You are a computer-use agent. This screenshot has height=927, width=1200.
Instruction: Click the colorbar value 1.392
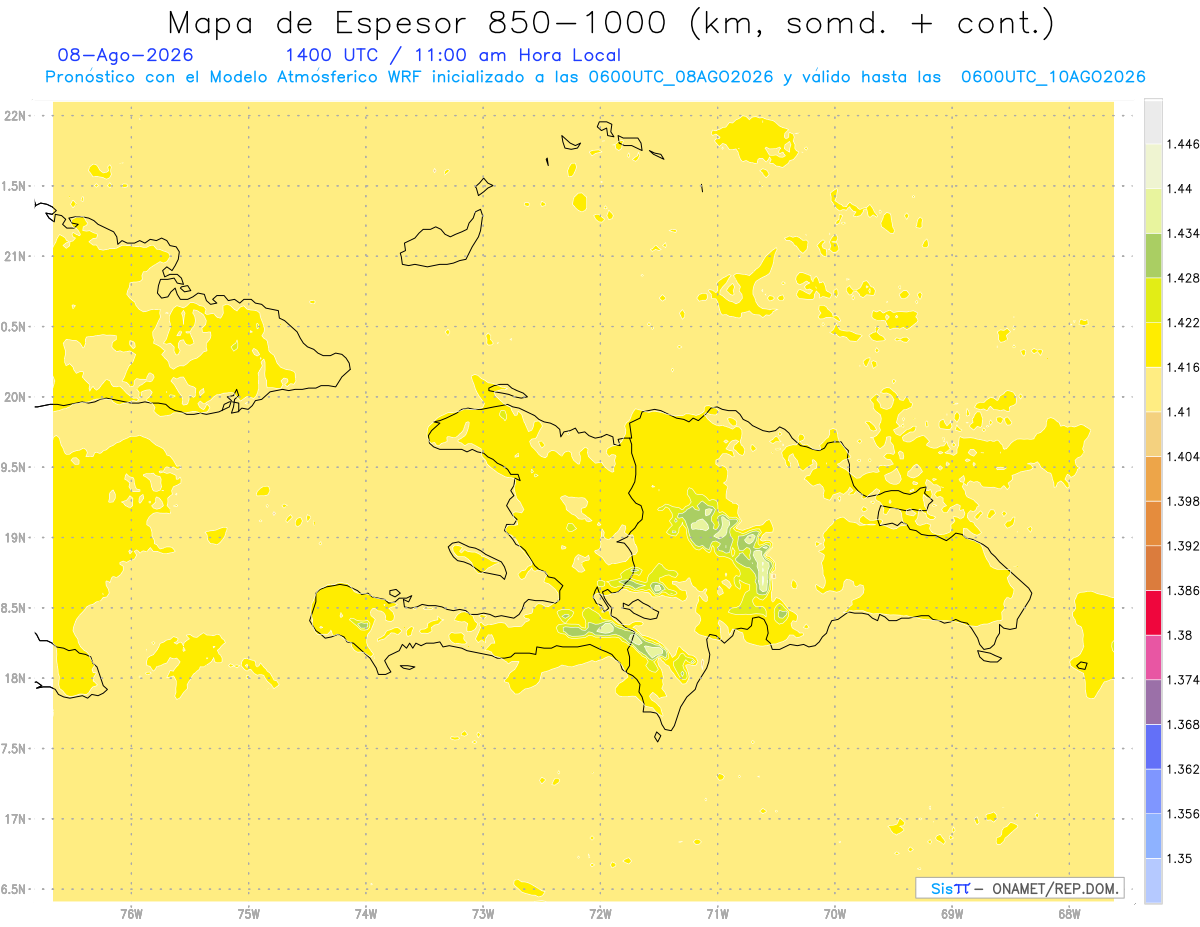1182,546
